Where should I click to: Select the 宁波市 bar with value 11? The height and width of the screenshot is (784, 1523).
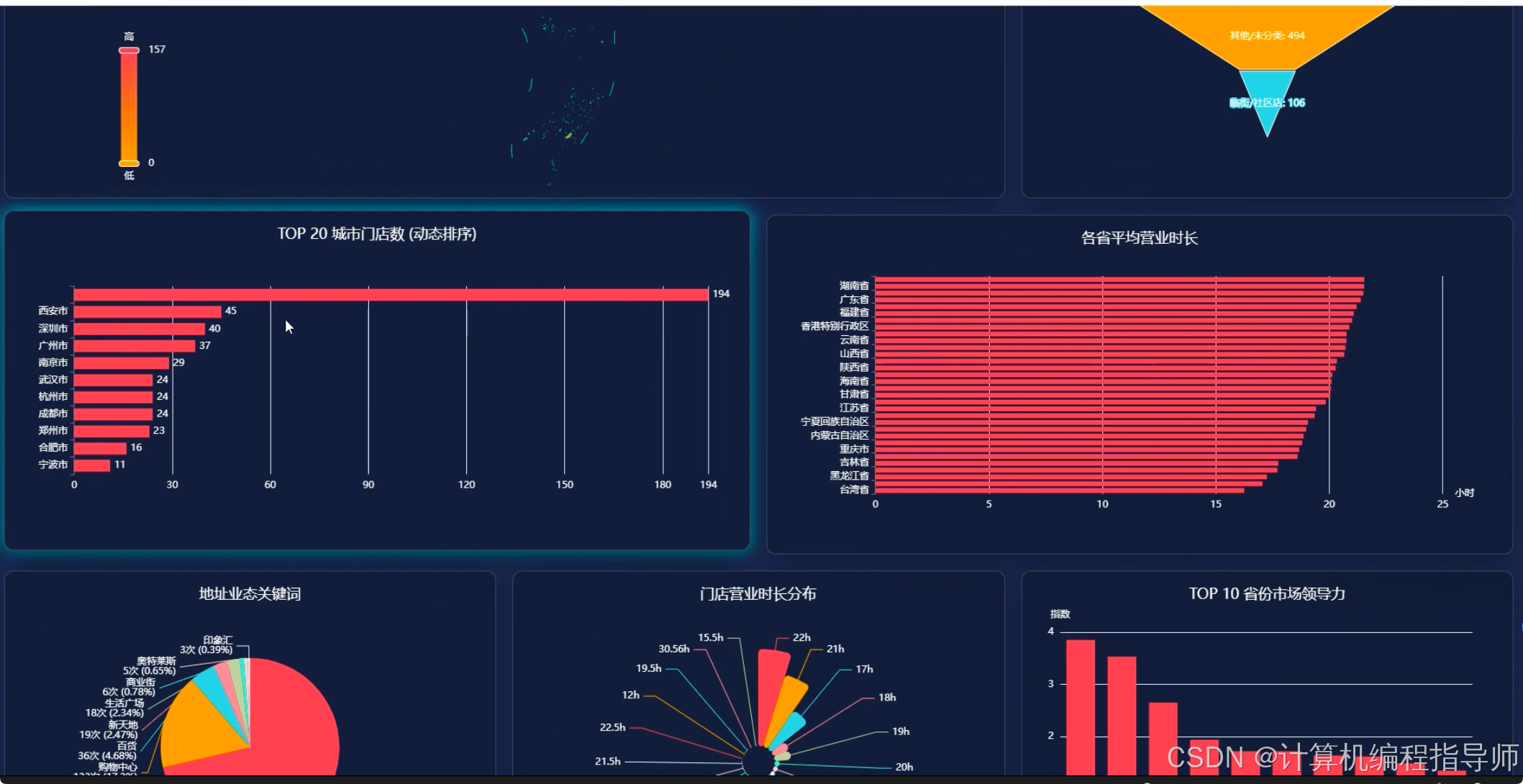(92, 465)
